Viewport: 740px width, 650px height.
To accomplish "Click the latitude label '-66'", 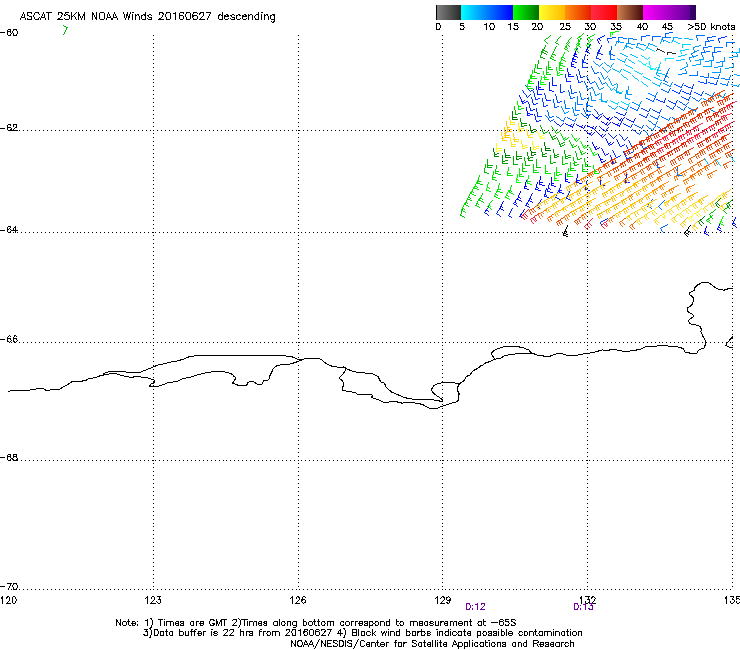I will click(9, 339).
